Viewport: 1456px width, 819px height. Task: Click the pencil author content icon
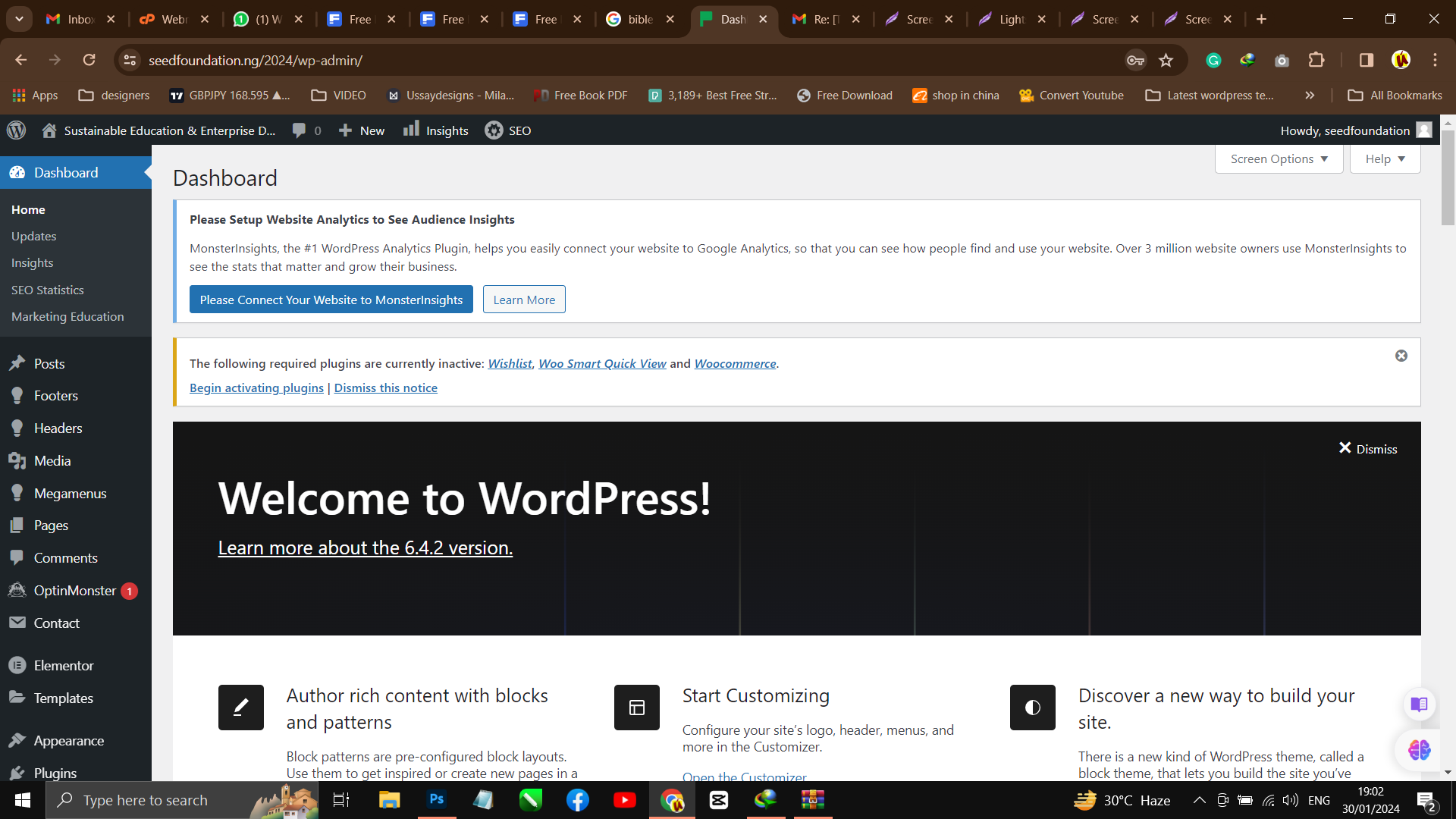coord(241,708)
